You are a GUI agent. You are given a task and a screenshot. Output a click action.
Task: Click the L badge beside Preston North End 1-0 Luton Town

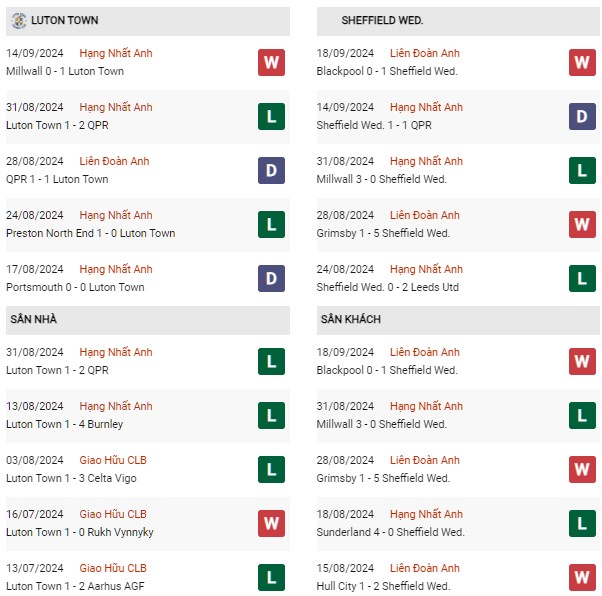(x=271, y=224)
